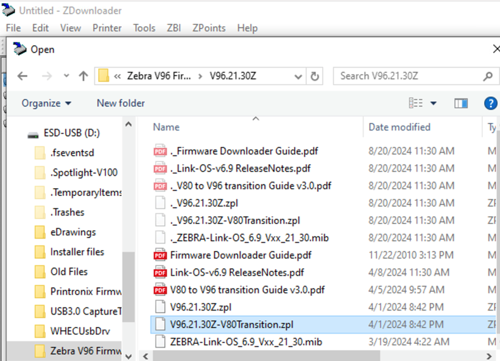500x361 pixels.
Task: Click the Open dialog title icon
Action: pos(20,49)
